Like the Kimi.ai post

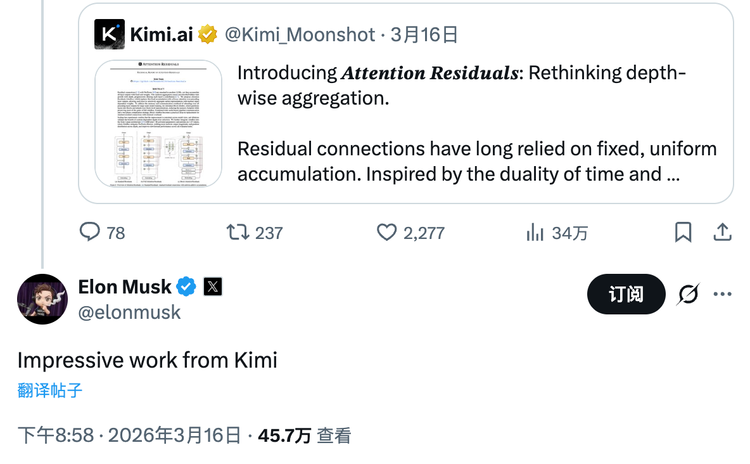388,232
